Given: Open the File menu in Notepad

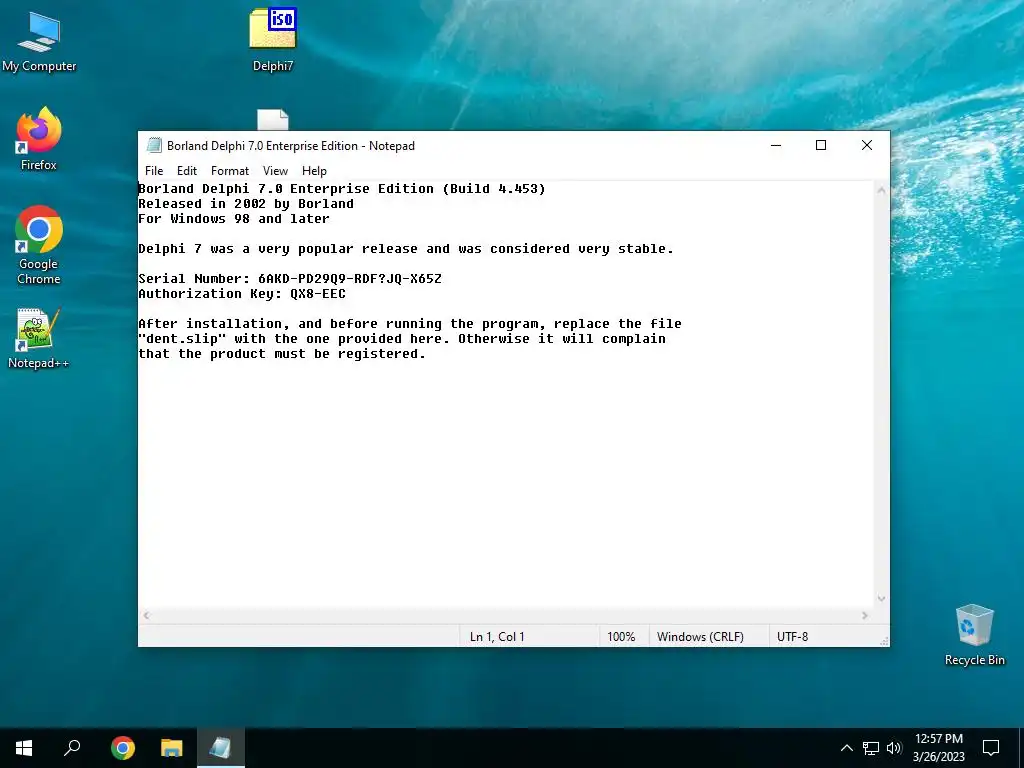Looking at the screenshot, I should [x=154, y=170].
